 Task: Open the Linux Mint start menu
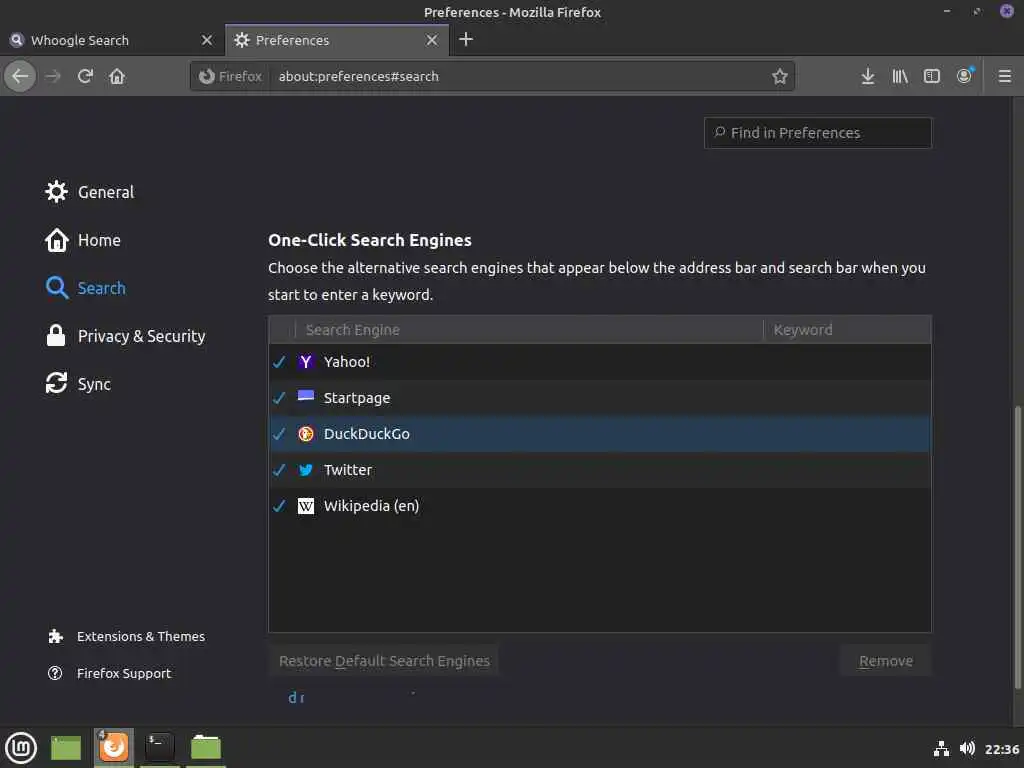[21, 748]
